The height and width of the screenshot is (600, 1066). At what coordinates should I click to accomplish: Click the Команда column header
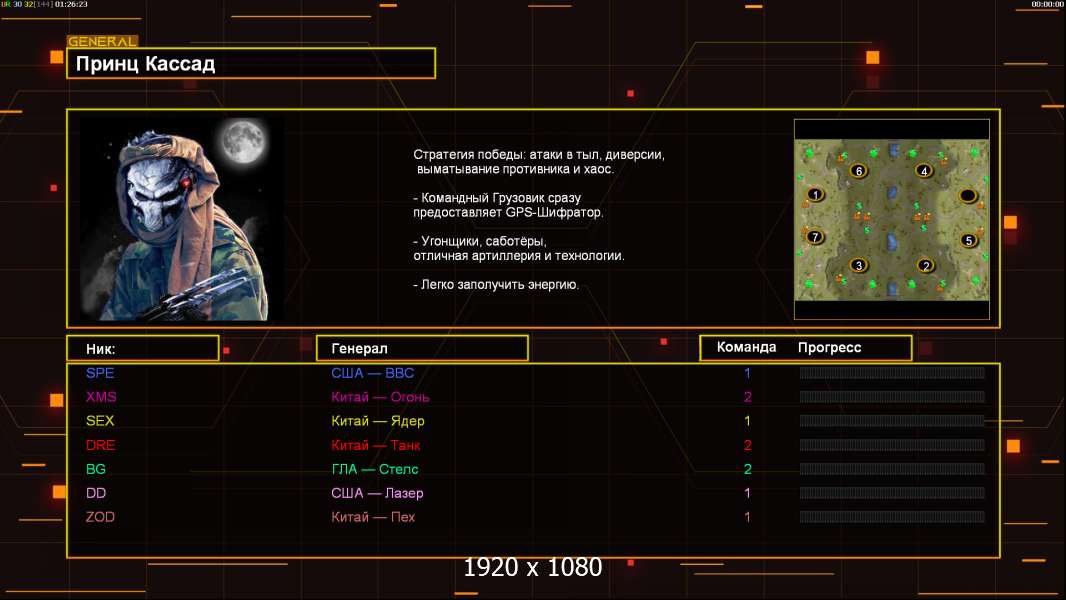click(746, 347)
